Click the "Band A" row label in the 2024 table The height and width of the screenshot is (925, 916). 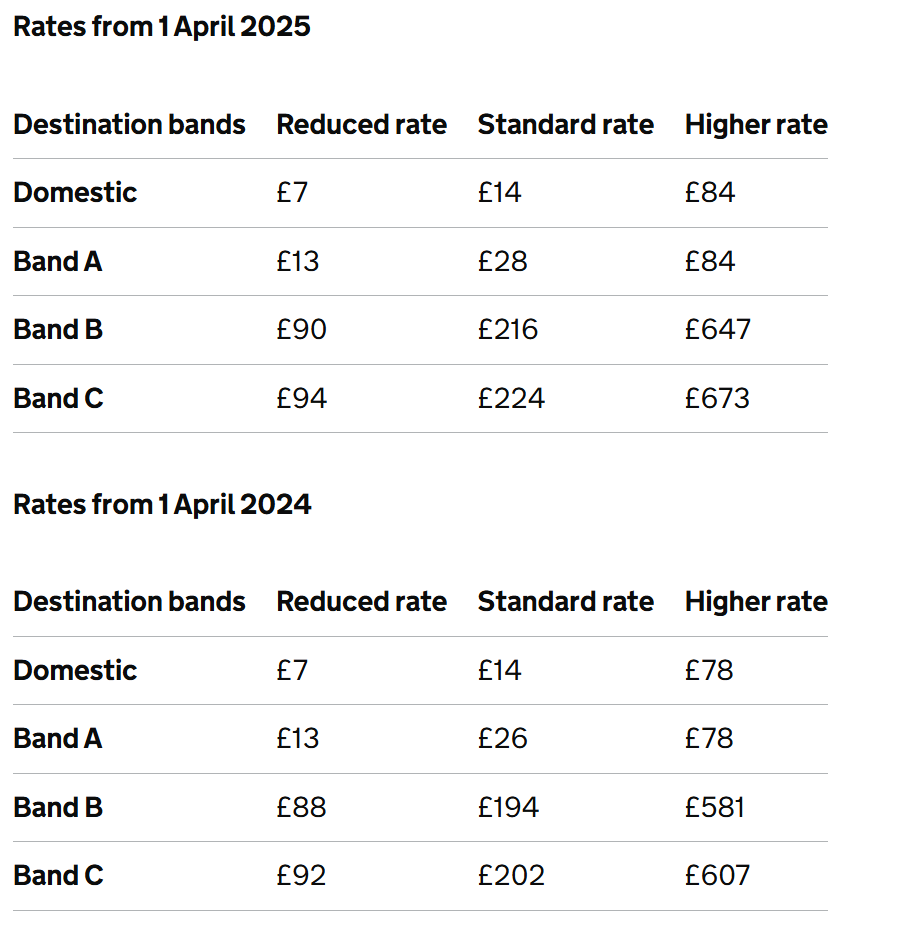point(58,739)
